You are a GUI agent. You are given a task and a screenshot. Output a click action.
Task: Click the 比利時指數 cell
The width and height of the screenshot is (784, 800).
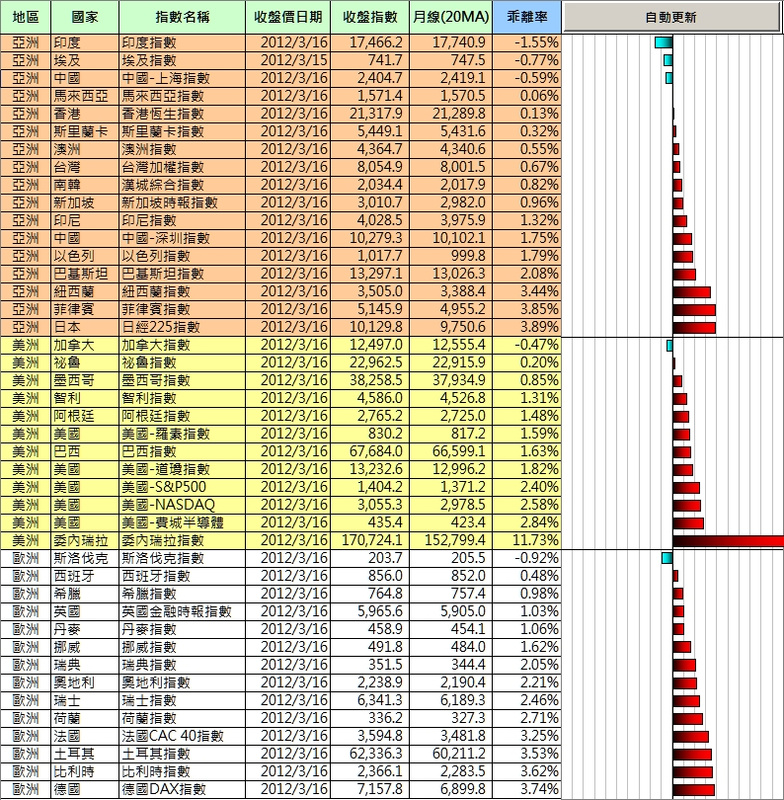(x=182, y=771)
